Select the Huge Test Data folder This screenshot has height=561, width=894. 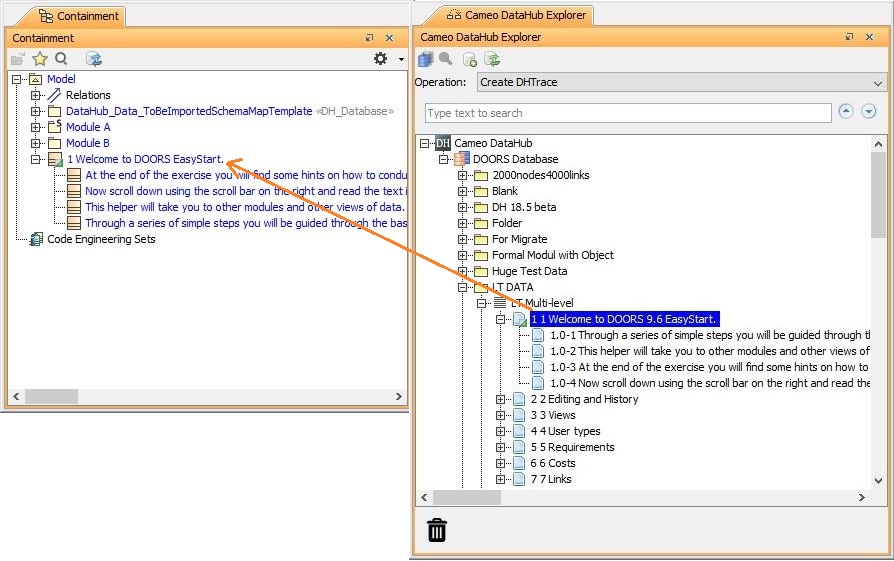pos(529,271)
